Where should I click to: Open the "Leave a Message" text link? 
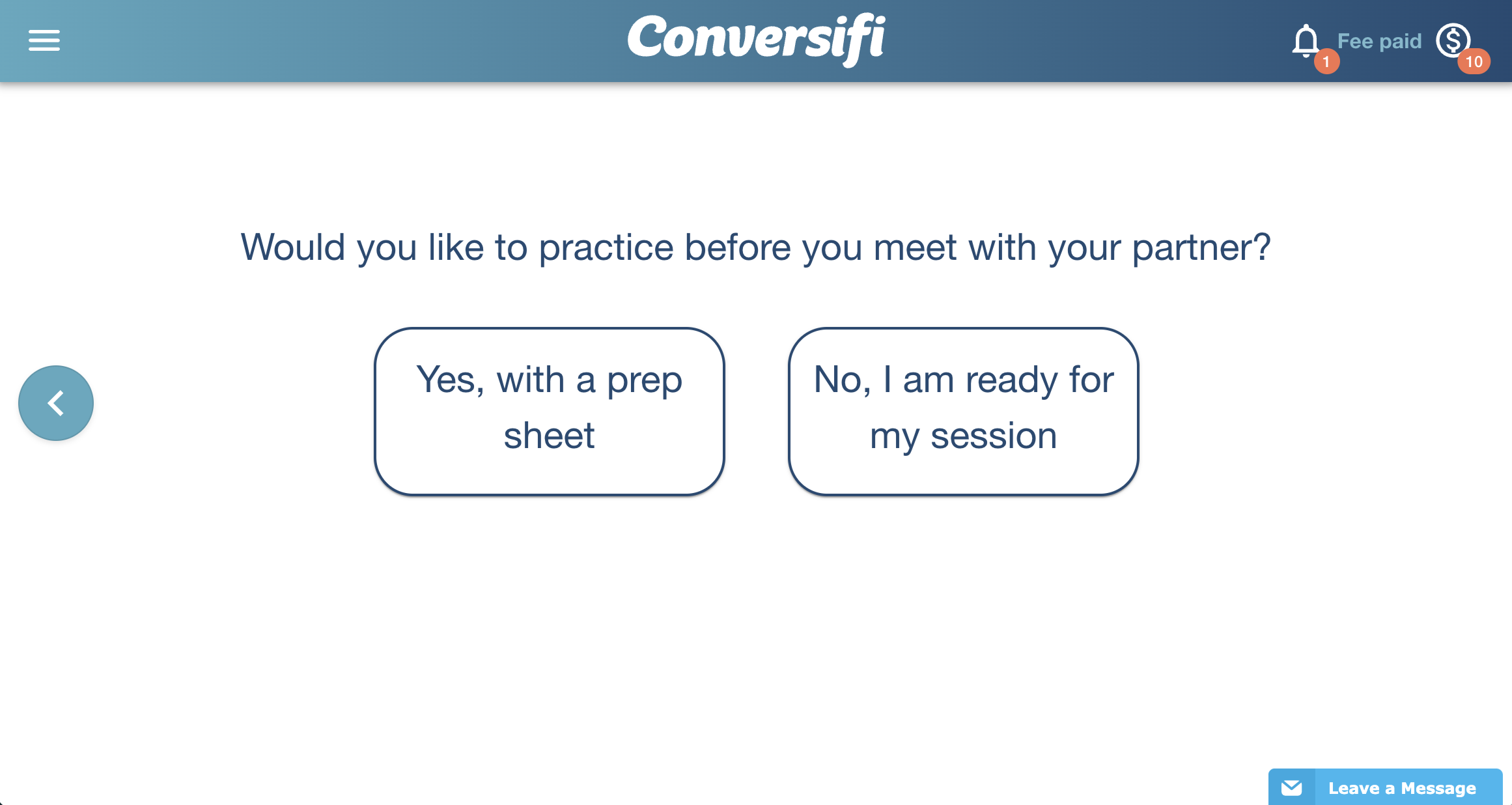tap(1402, 788)
